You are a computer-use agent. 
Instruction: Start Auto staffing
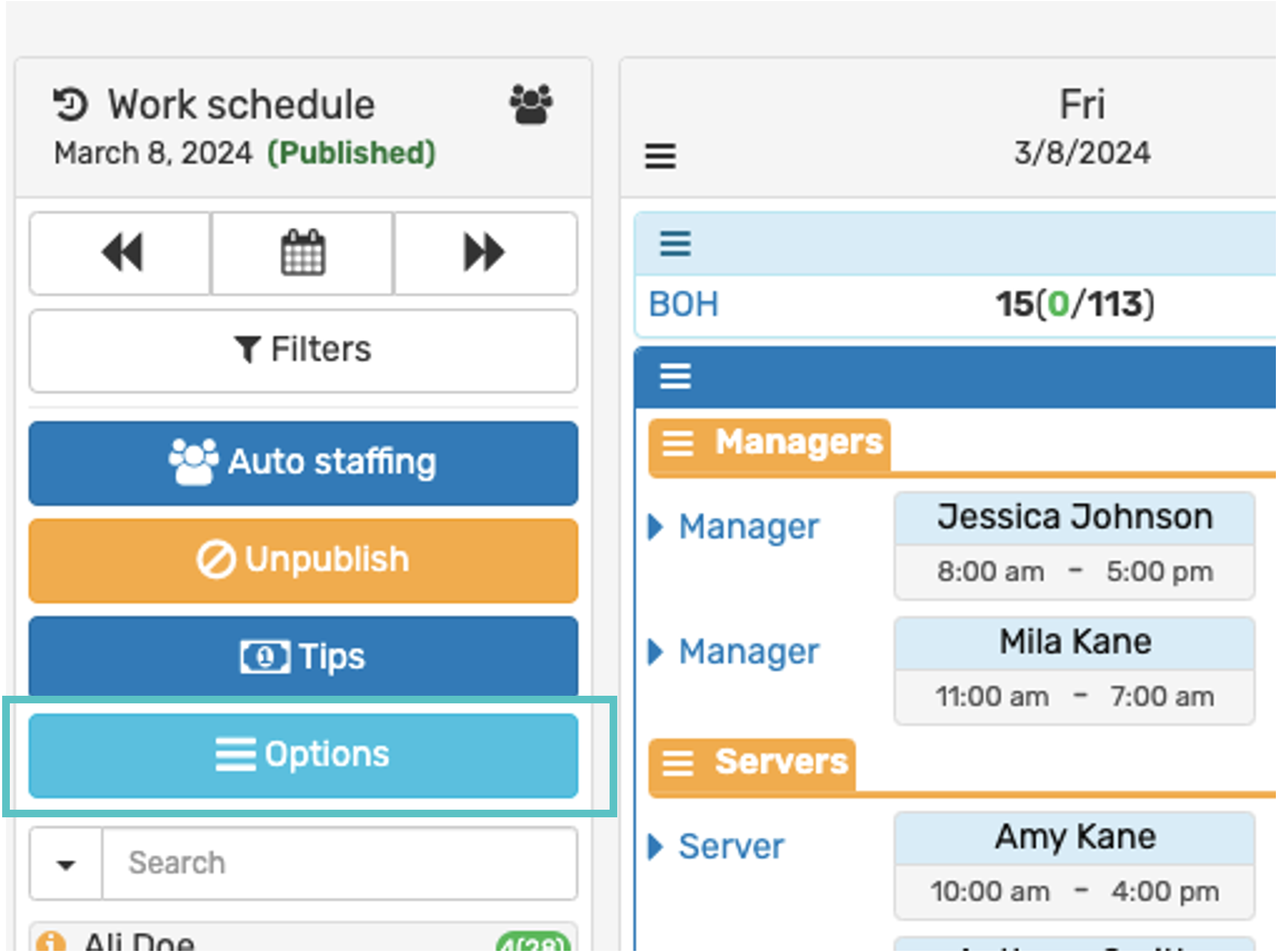(x=303, y=463)
